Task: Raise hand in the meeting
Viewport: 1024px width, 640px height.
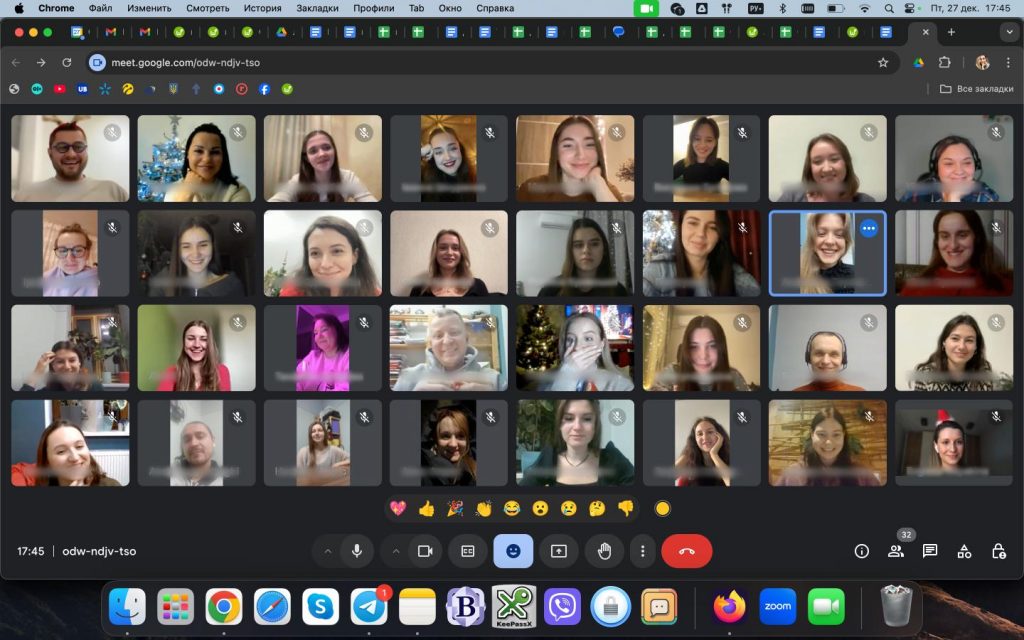Action: point(604,551)
